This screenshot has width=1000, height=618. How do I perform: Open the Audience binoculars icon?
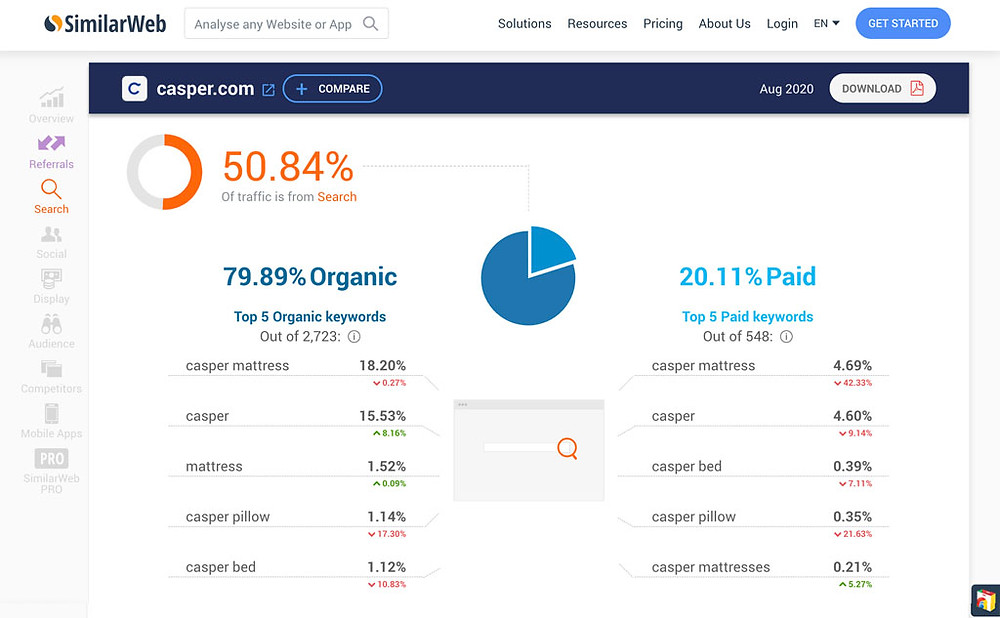51,324
